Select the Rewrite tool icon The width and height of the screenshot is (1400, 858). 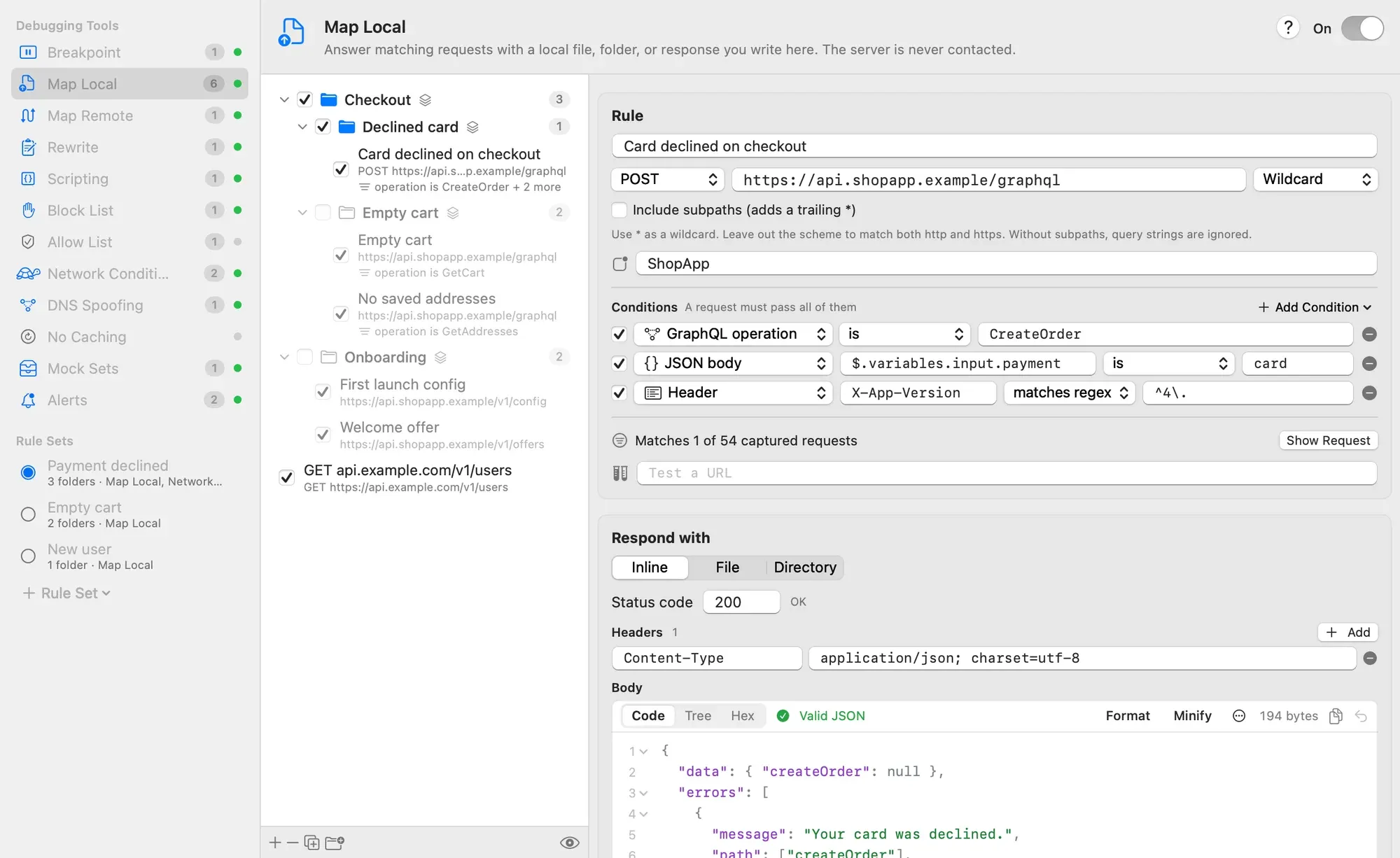[x=28, y=147]
